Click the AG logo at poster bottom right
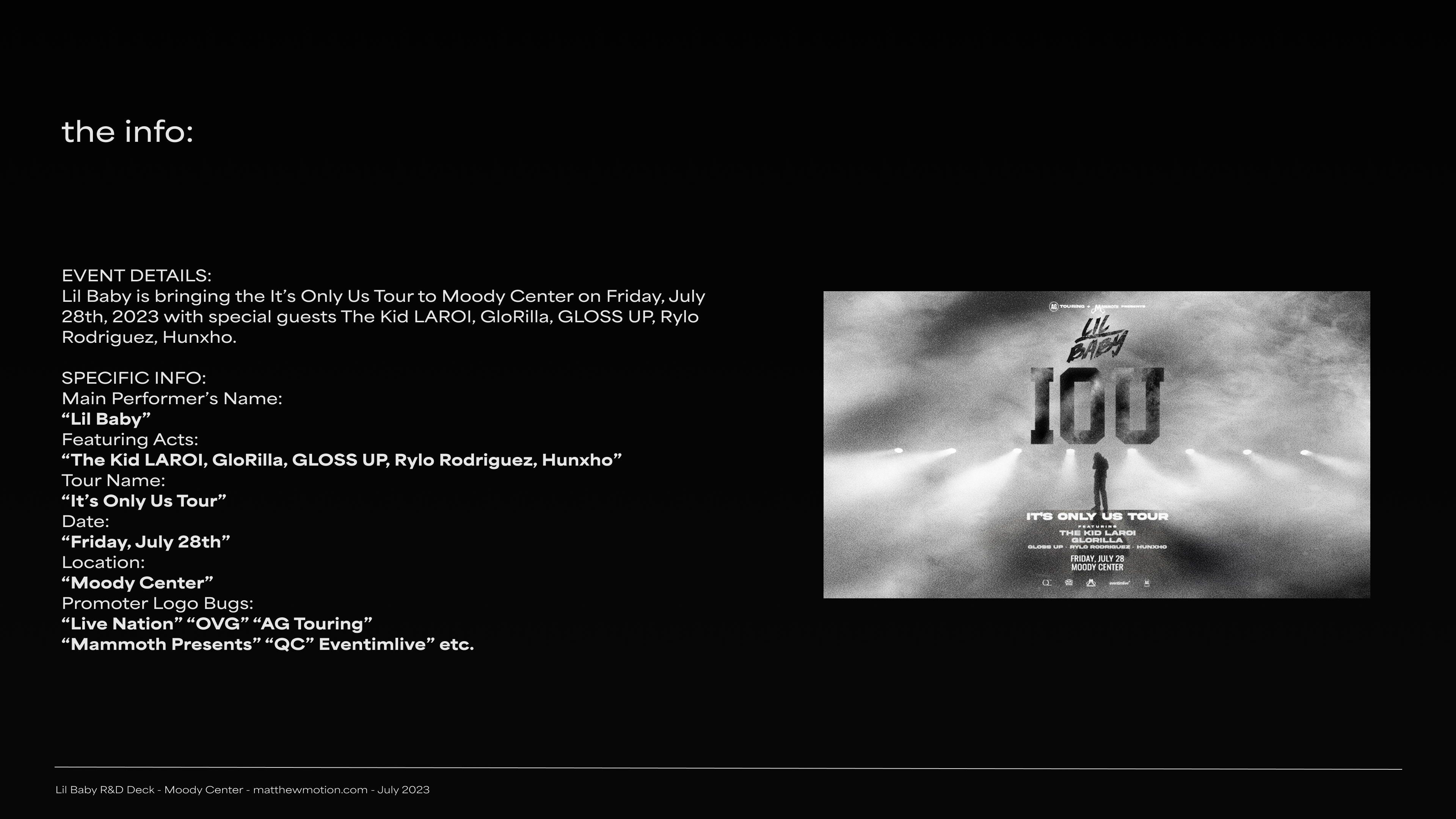Image resolution: width=1456 pixels, height=819 pixels. pos(1147,583)
